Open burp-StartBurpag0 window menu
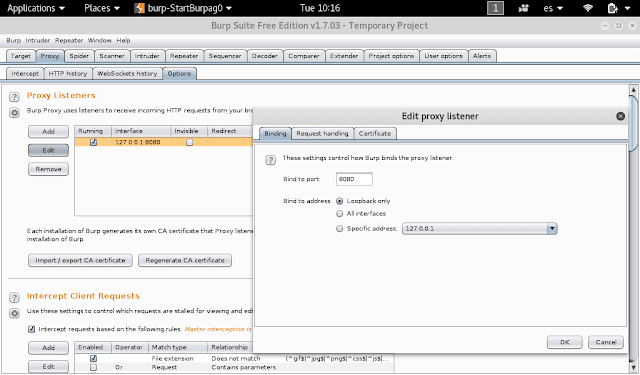This screenshot has width=640, height=375. coord(183,8)
